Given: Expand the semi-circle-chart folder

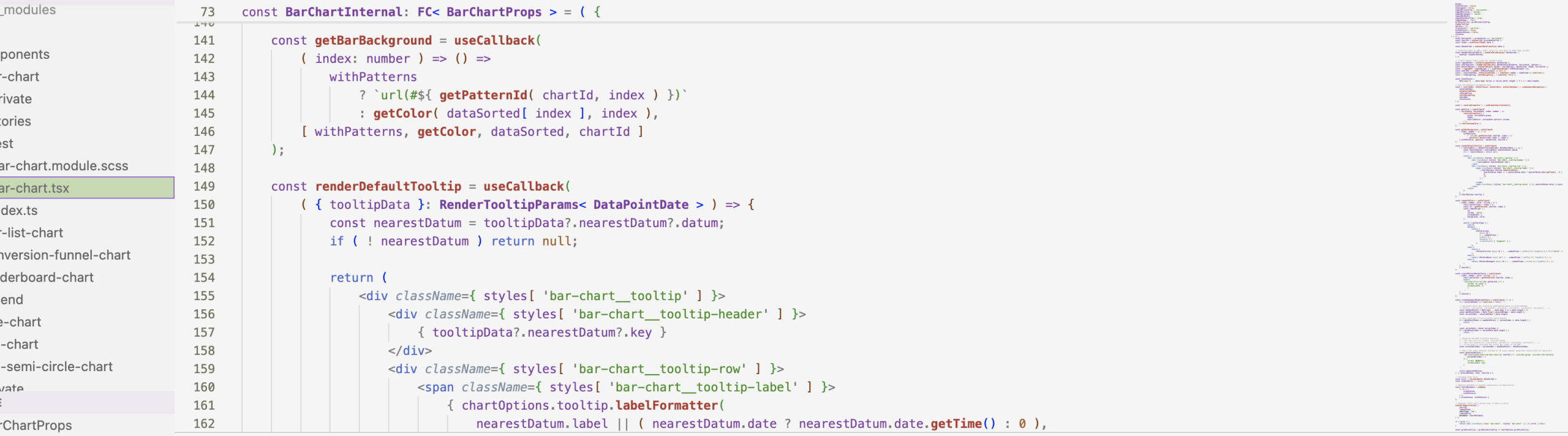Looking at the screenshot, I should tap(57, 367).
